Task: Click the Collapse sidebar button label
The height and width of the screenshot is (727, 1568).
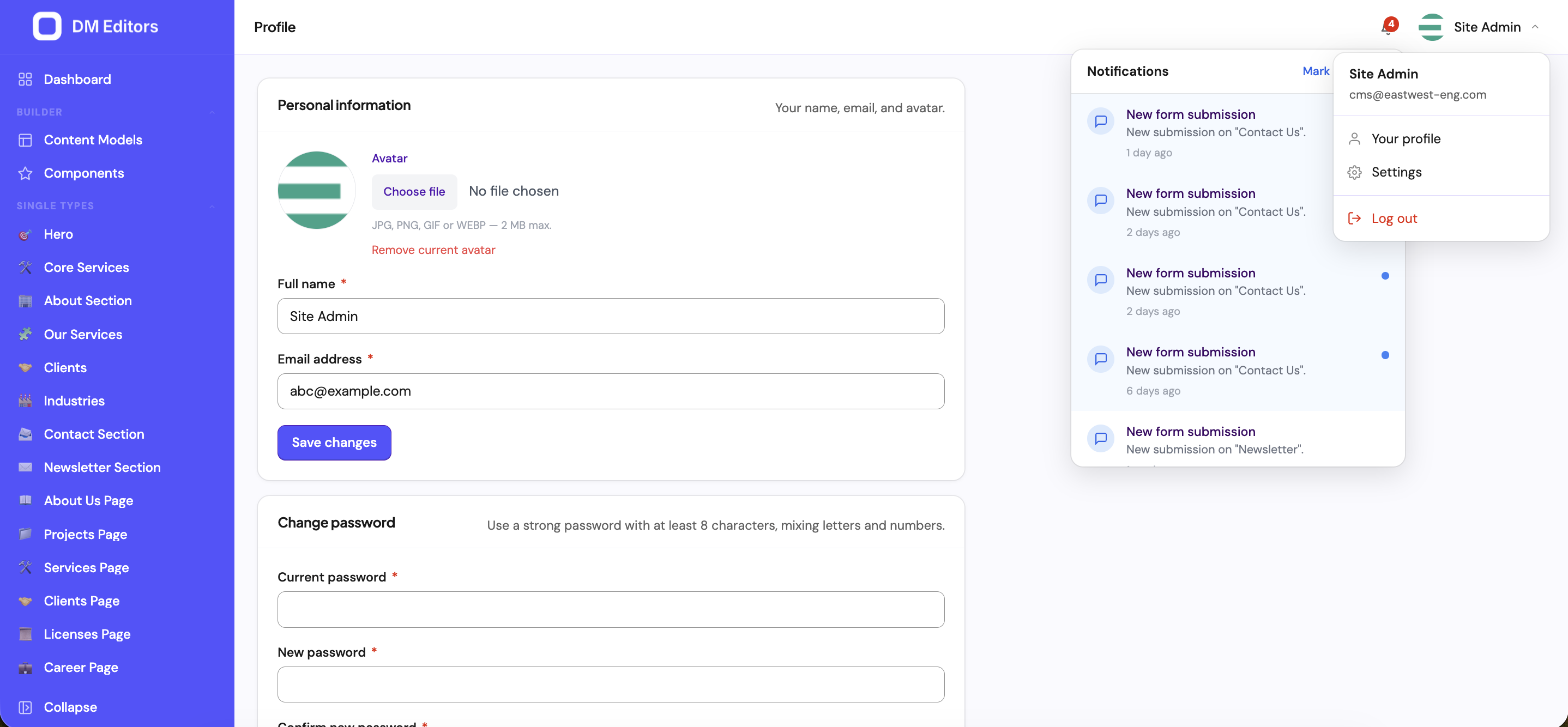Action: coord(70,707)
